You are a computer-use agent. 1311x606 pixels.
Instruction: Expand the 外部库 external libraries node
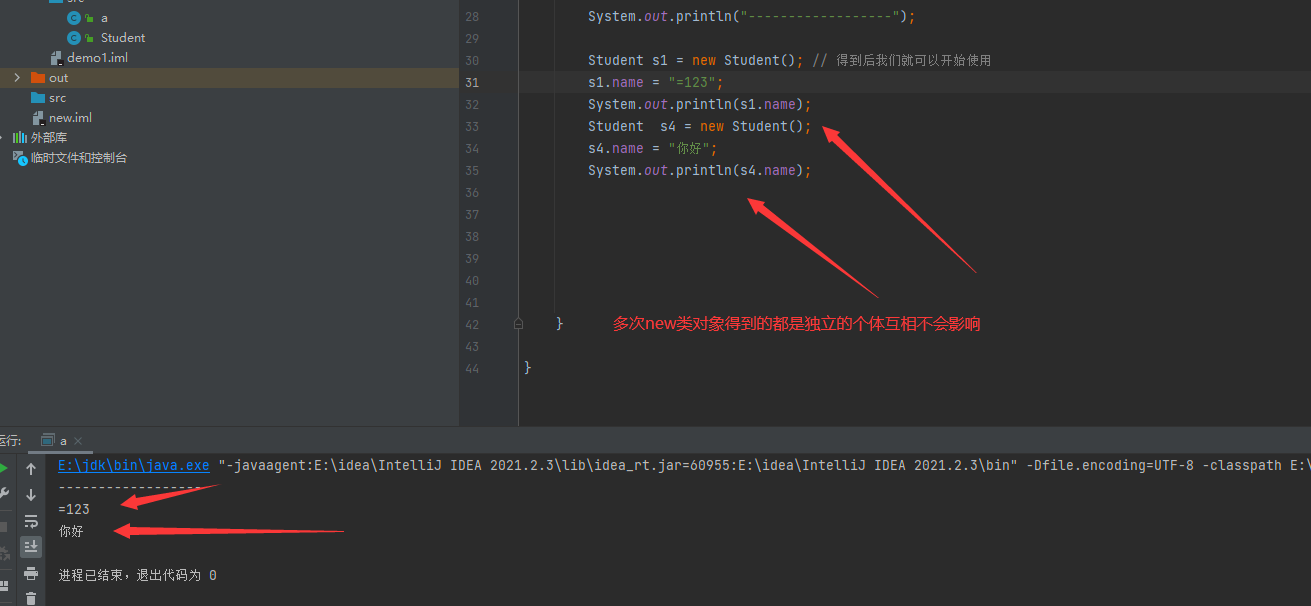point(3,138)
